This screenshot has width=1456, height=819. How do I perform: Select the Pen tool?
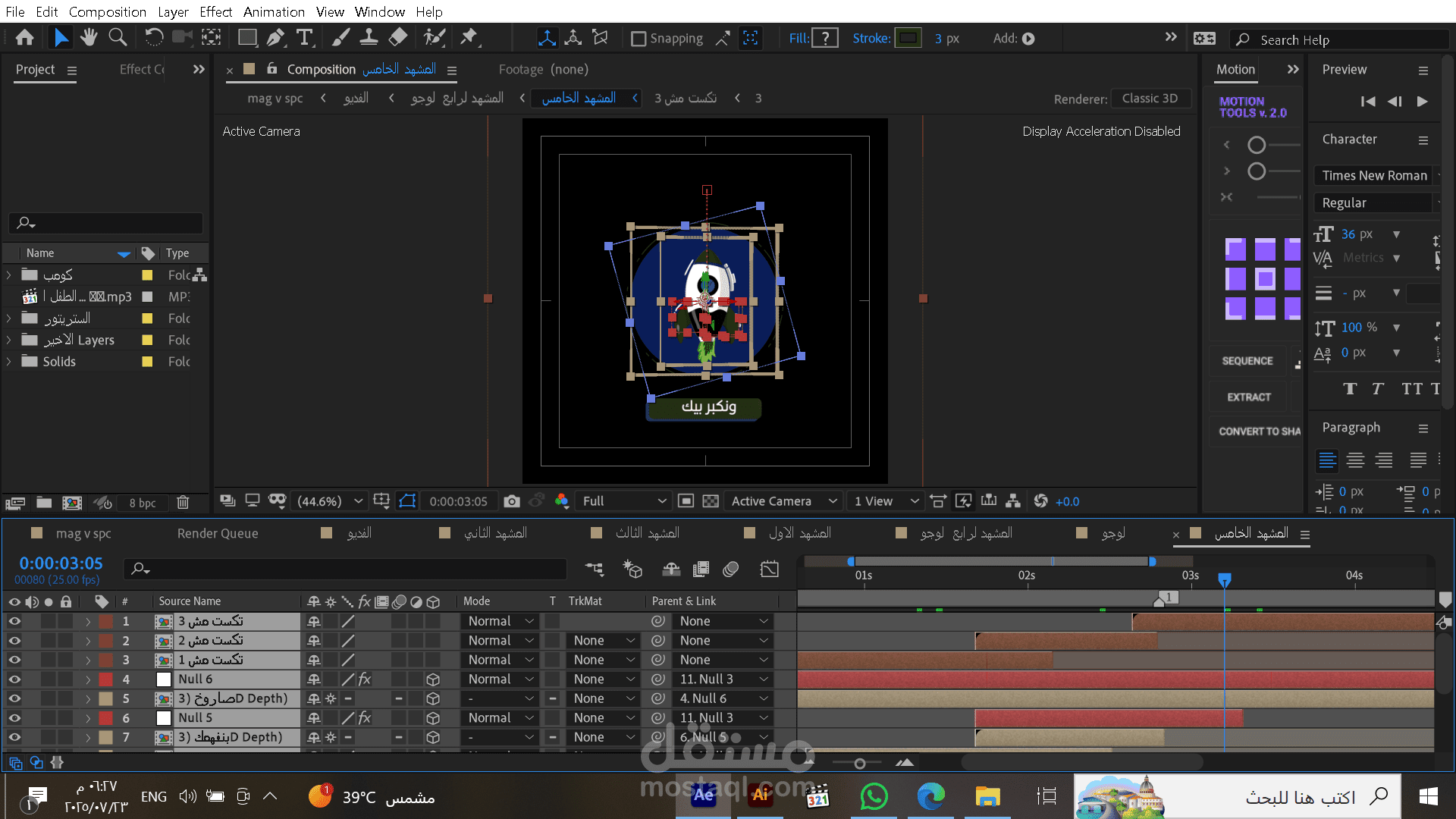click(x=276, y=37)
